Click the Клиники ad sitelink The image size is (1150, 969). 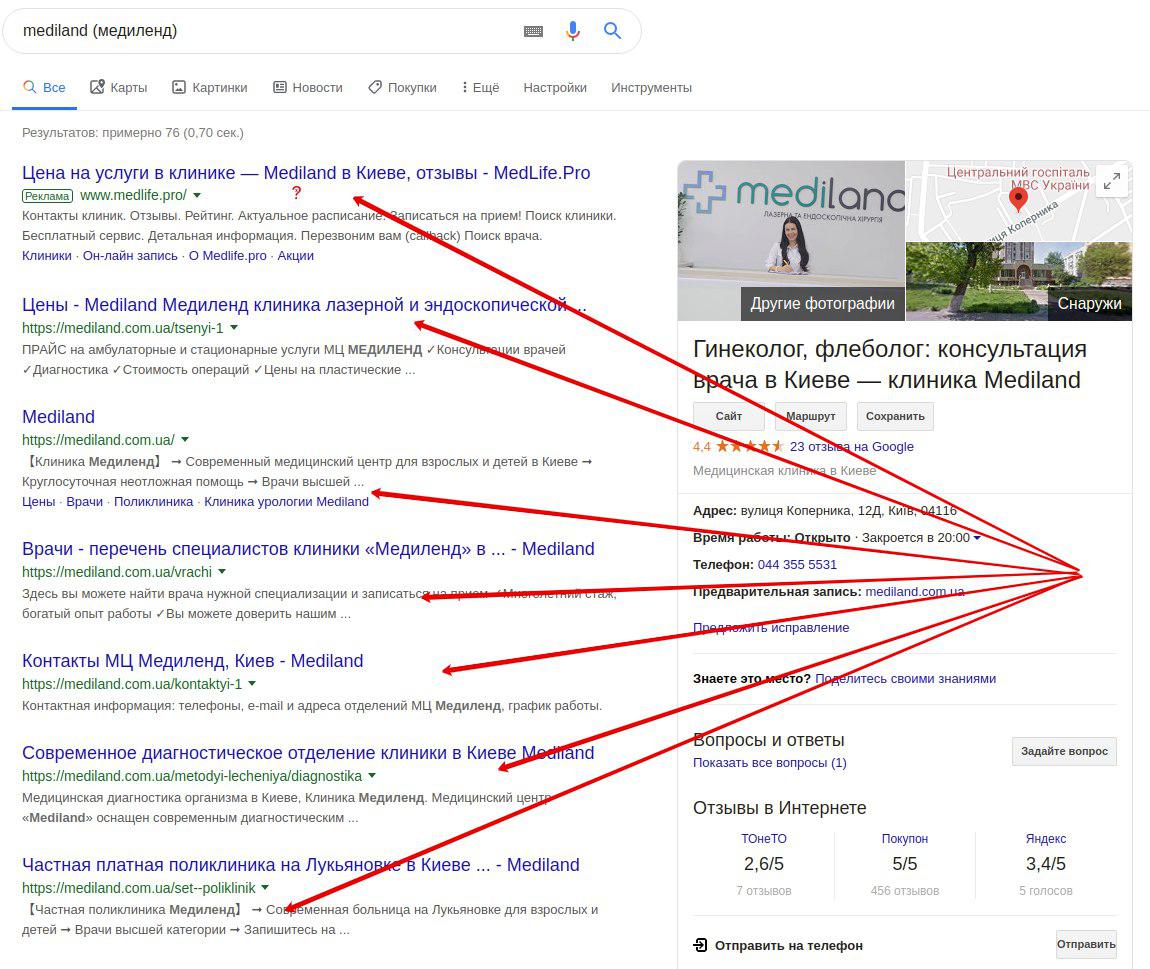47,255
